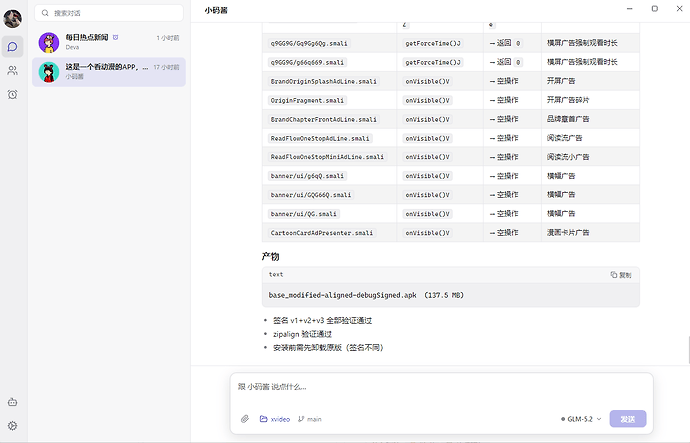690x443 pixels.
Task: Click the paperclip attachment icon
Action: (245, 419)
